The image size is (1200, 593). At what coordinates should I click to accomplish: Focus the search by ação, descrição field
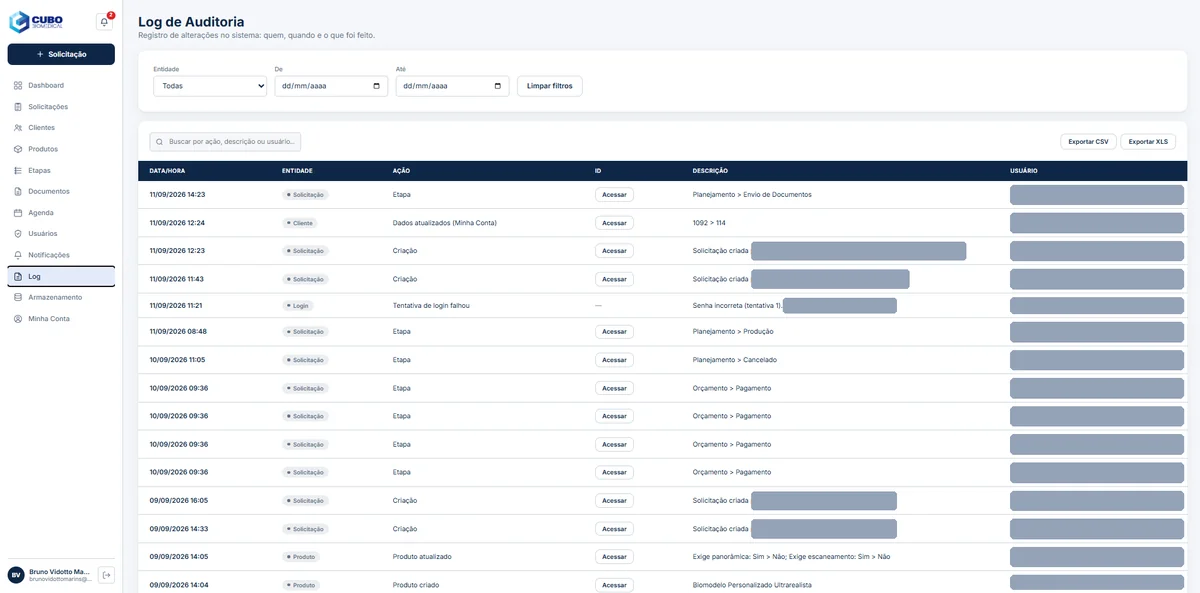(x=225, y=142)
